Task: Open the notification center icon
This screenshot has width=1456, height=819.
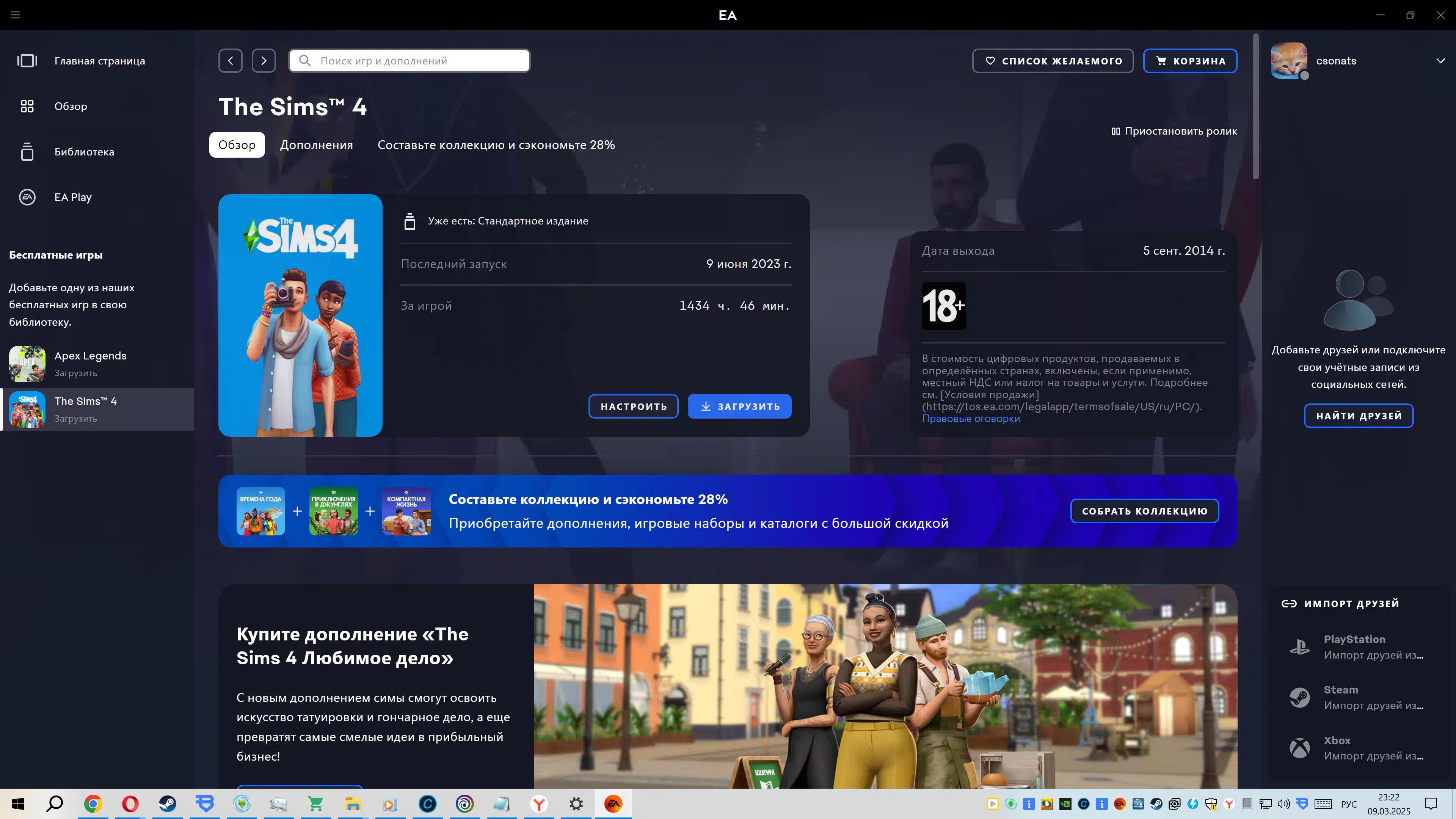Action: (1431, 804)
